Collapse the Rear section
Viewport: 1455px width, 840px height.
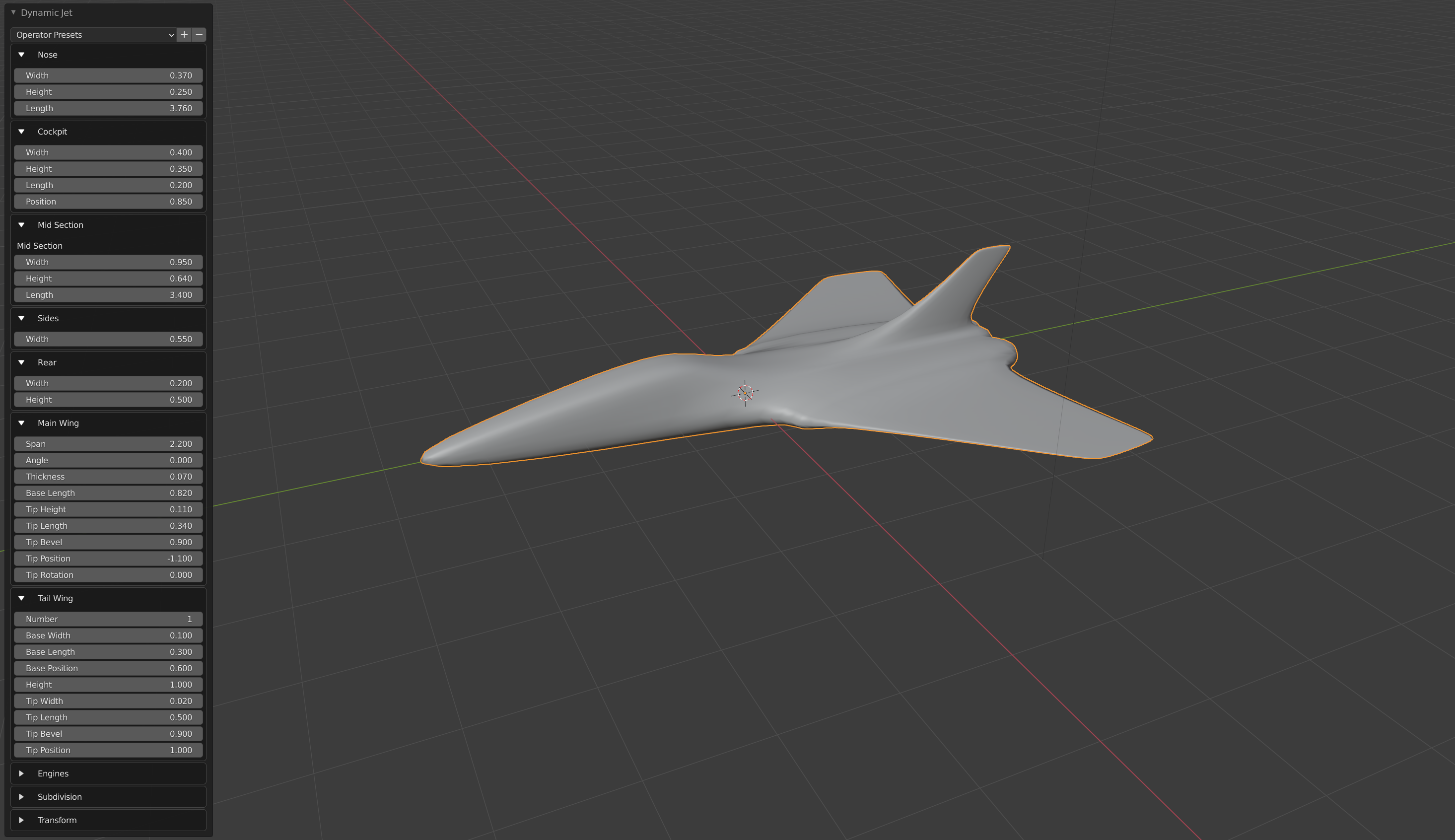pos(21,362)
